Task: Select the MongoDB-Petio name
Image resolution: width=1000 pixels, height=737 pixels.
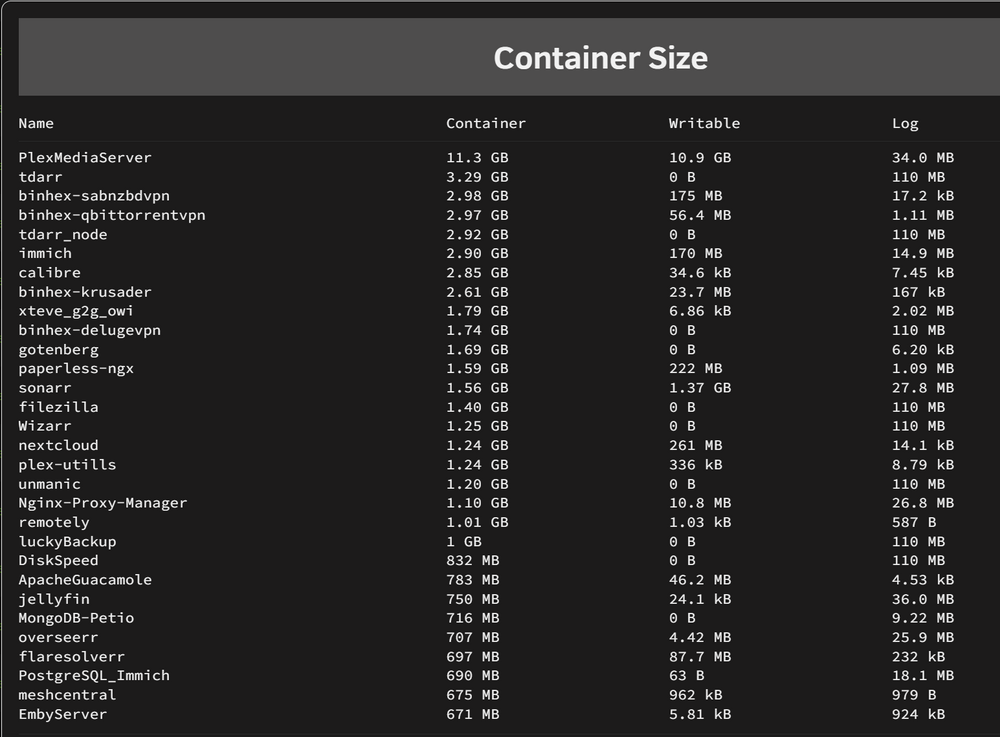Action: 76,618
